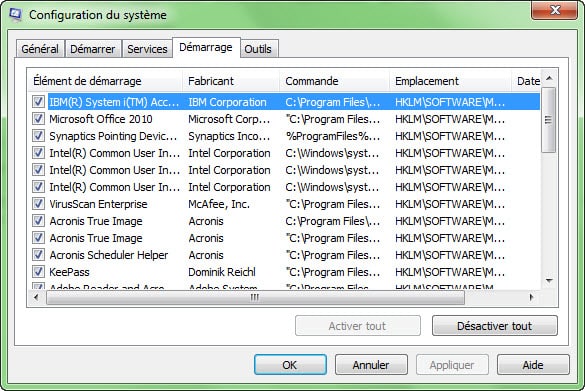Confirm with the OK button
The width and height of the screenshot is (585, 391).
click(290, 365)
